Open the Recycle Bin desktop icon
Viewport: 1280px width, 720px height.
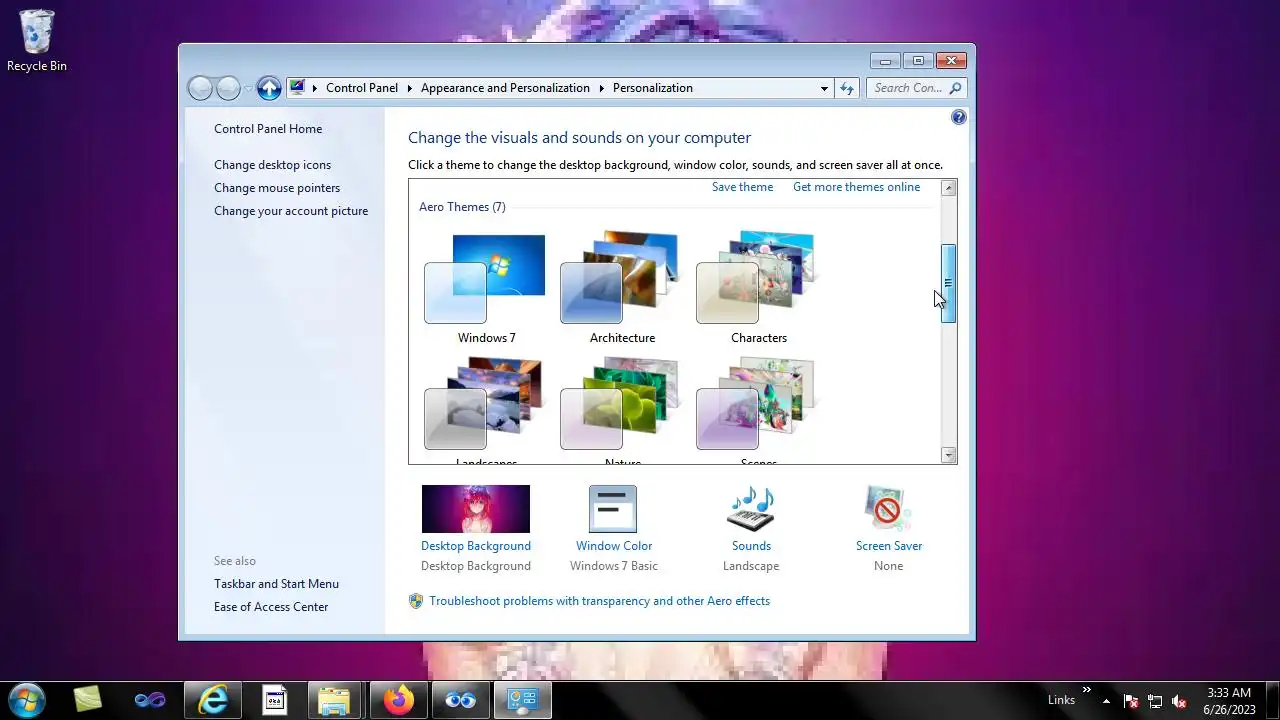coord(37,41)
